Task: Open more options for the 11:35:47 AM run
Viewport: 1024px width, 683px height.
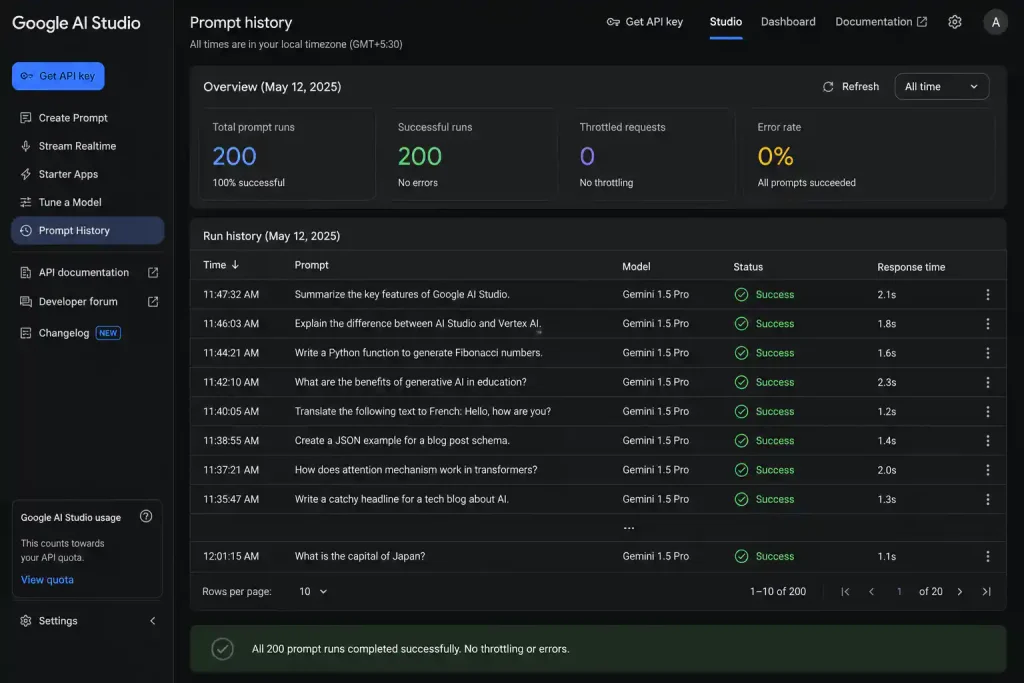Action: click(x=987, y=500)
